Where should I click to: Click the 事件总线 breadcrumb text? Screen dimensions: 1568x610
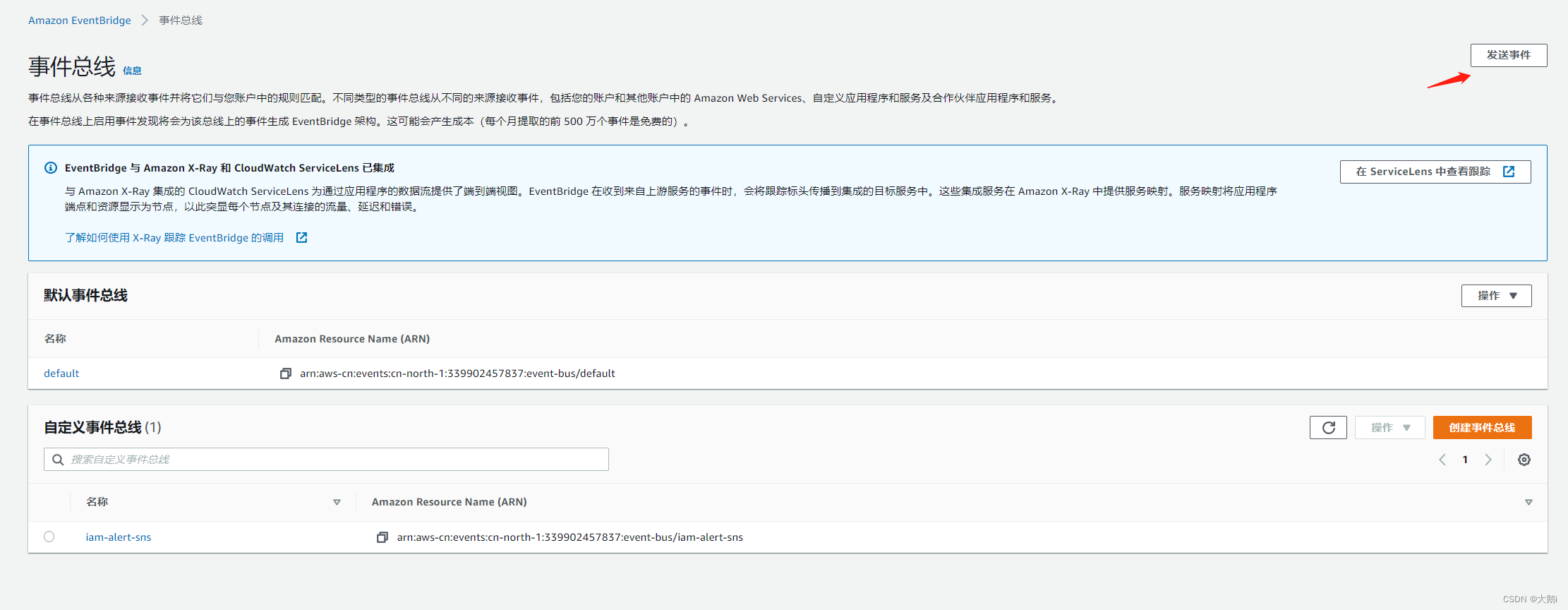181,20
